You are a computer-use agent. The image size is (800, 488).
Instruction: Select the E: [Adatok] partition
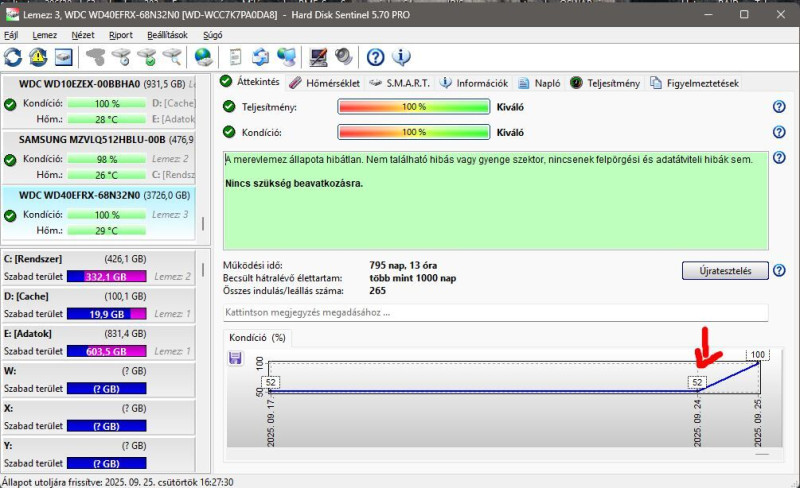click(99, 343)
